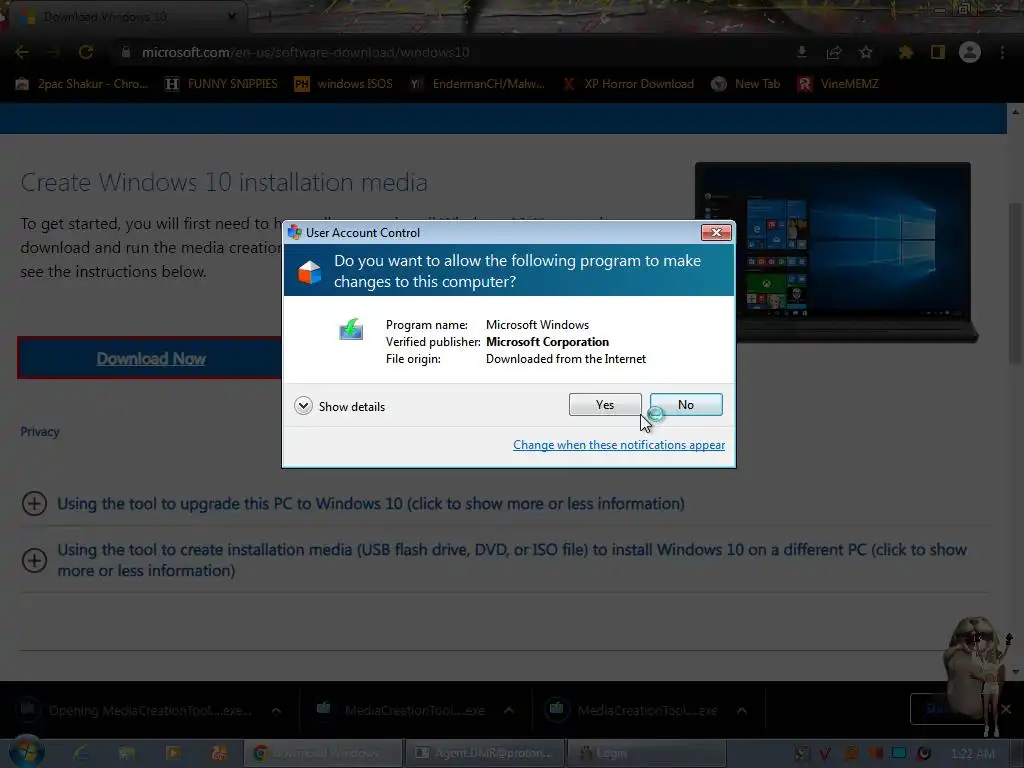Open the Windows Start orb

pos(26,753)
